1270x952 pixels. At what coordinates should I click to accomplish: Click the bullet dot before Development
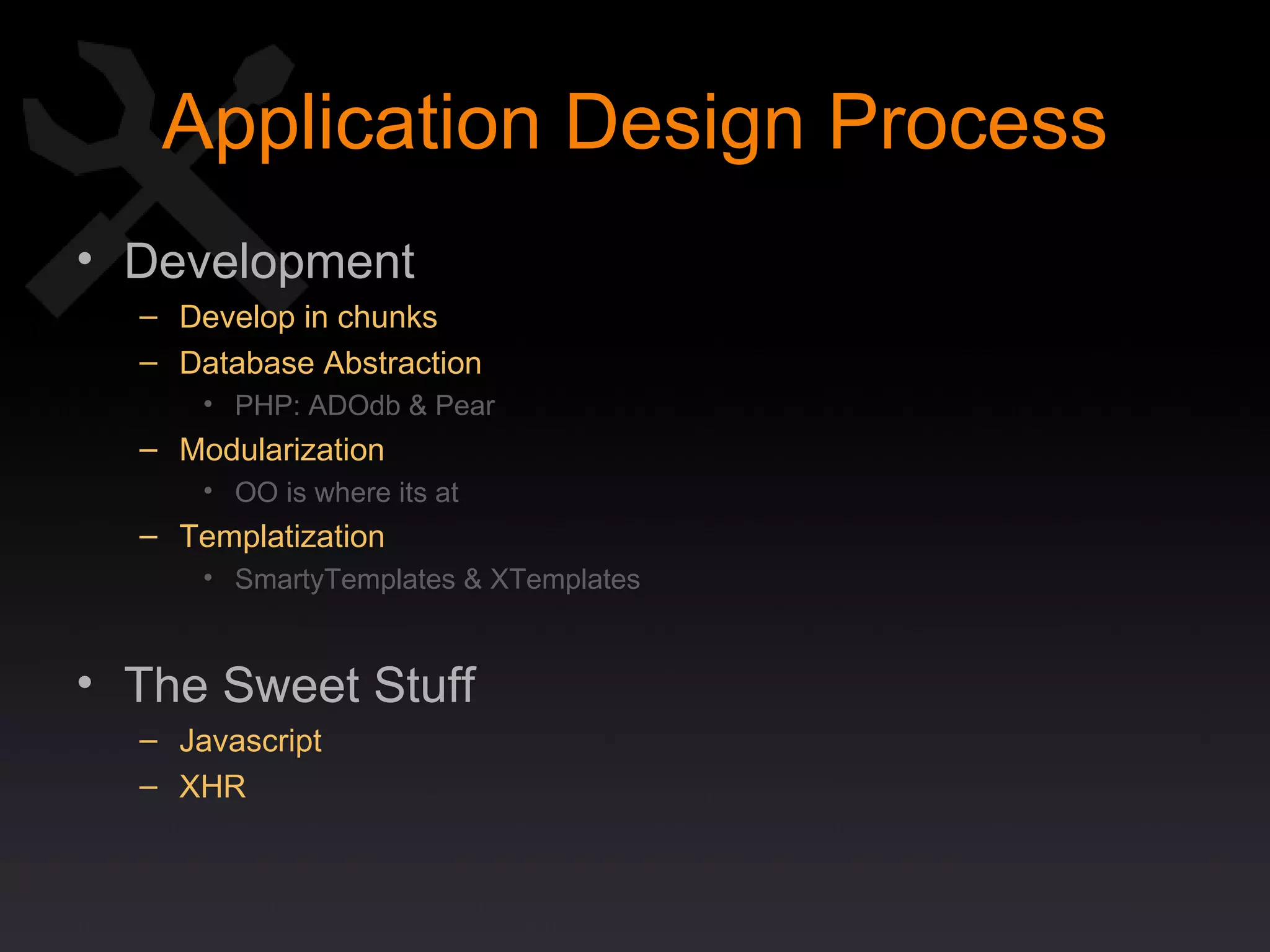(85, 258)
